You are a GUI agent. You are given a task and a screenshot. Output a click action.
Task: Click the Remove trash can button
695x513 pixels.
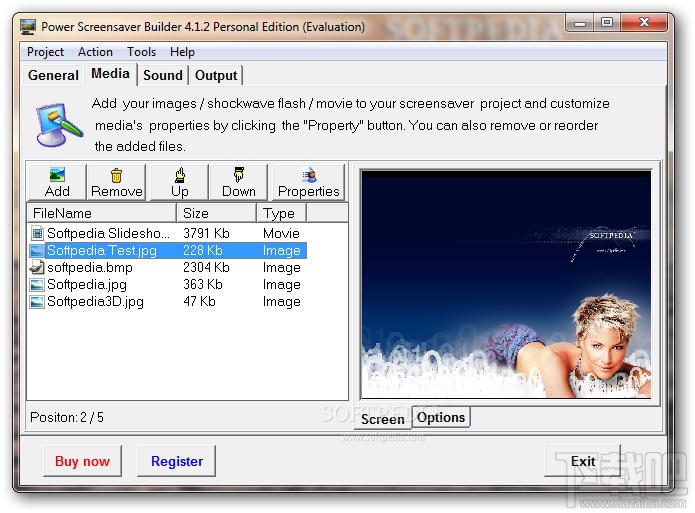[117, 182]
